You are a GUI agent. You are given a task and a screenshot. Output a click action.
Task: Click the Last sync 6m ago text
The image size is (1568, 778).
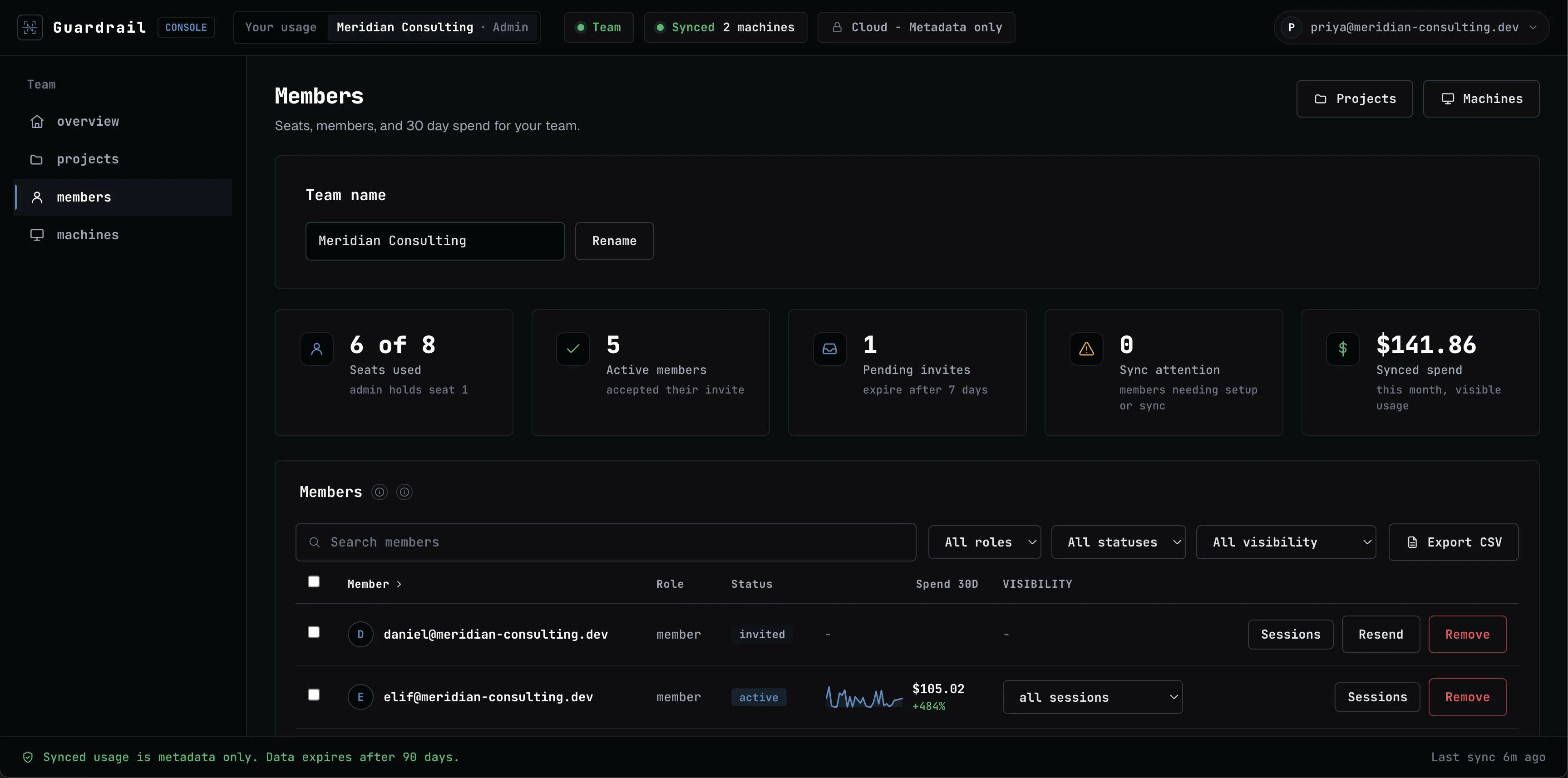1488,757
